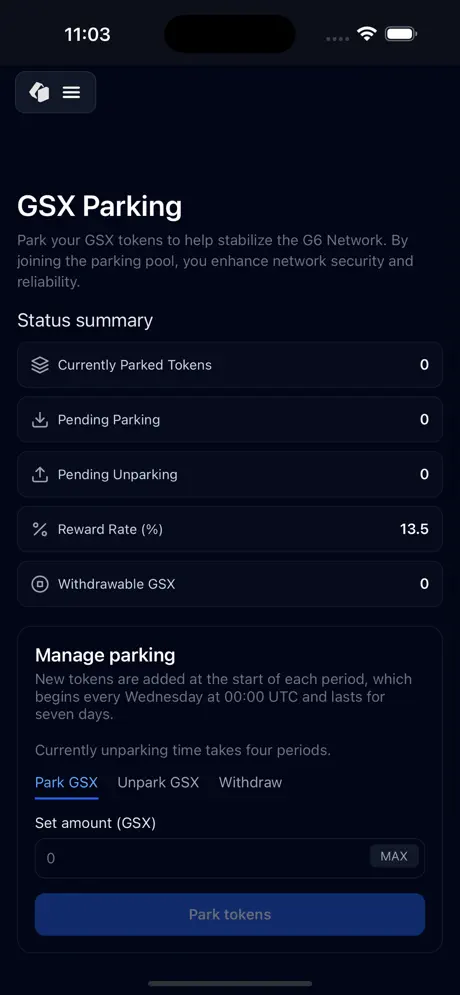The image size is (460, 995).
Task: Click the download icon beside Pending Parking
Action: pyautogui.click(x=40, y=419)
